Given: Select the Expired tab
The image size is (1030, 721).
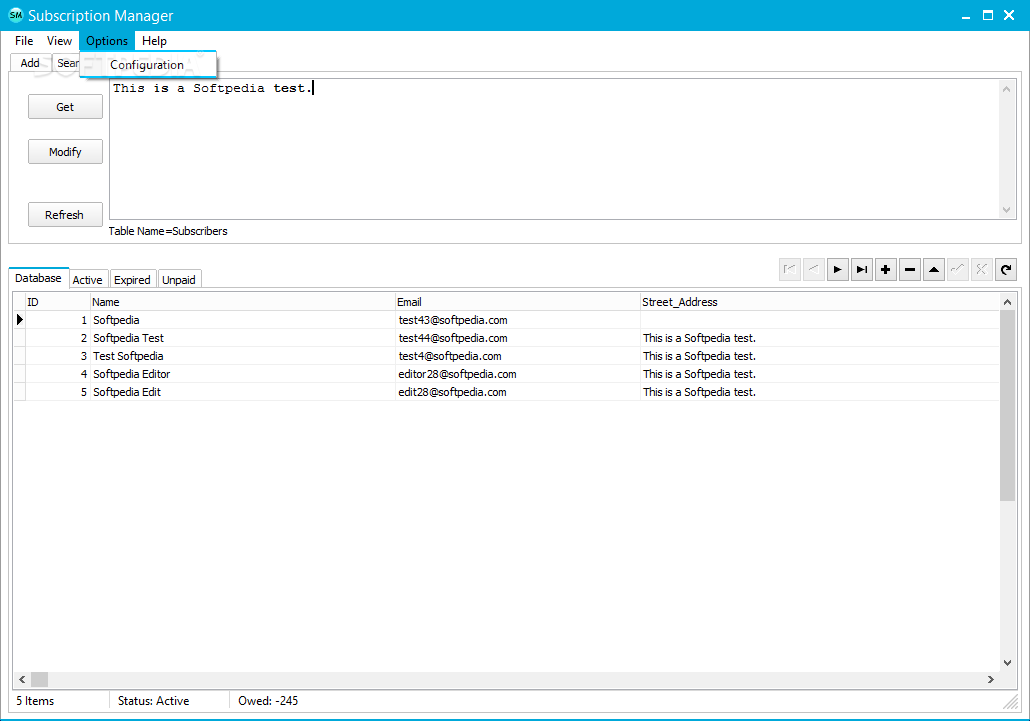Looking at the screenshot, I should tap(132, 280).
